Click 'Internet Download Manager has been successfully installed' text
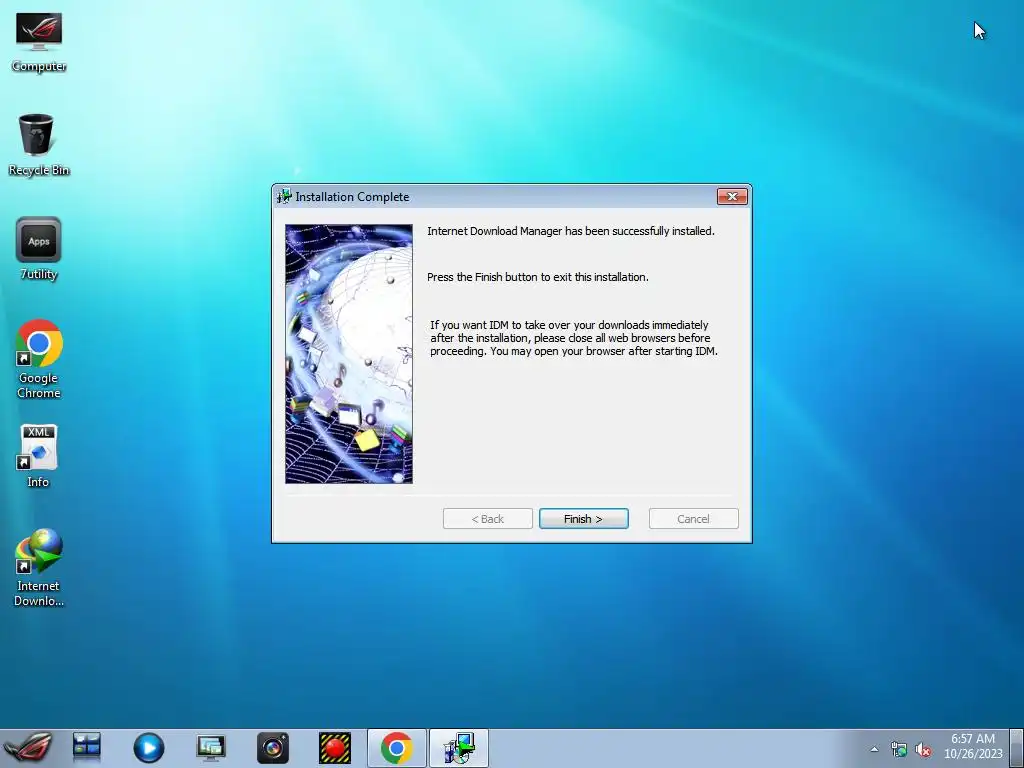This screenshot has height=768, width=1024. tap(570, 231)
